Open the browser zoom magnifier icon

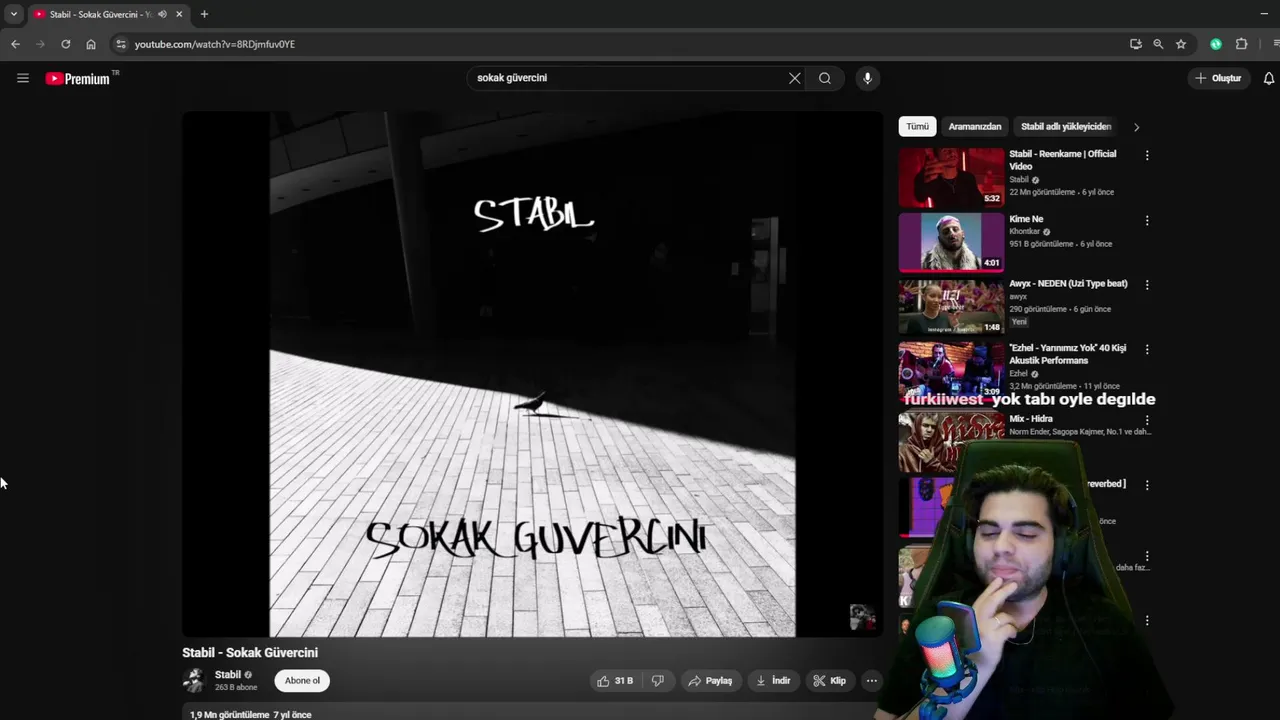(x=1158, y=44)
